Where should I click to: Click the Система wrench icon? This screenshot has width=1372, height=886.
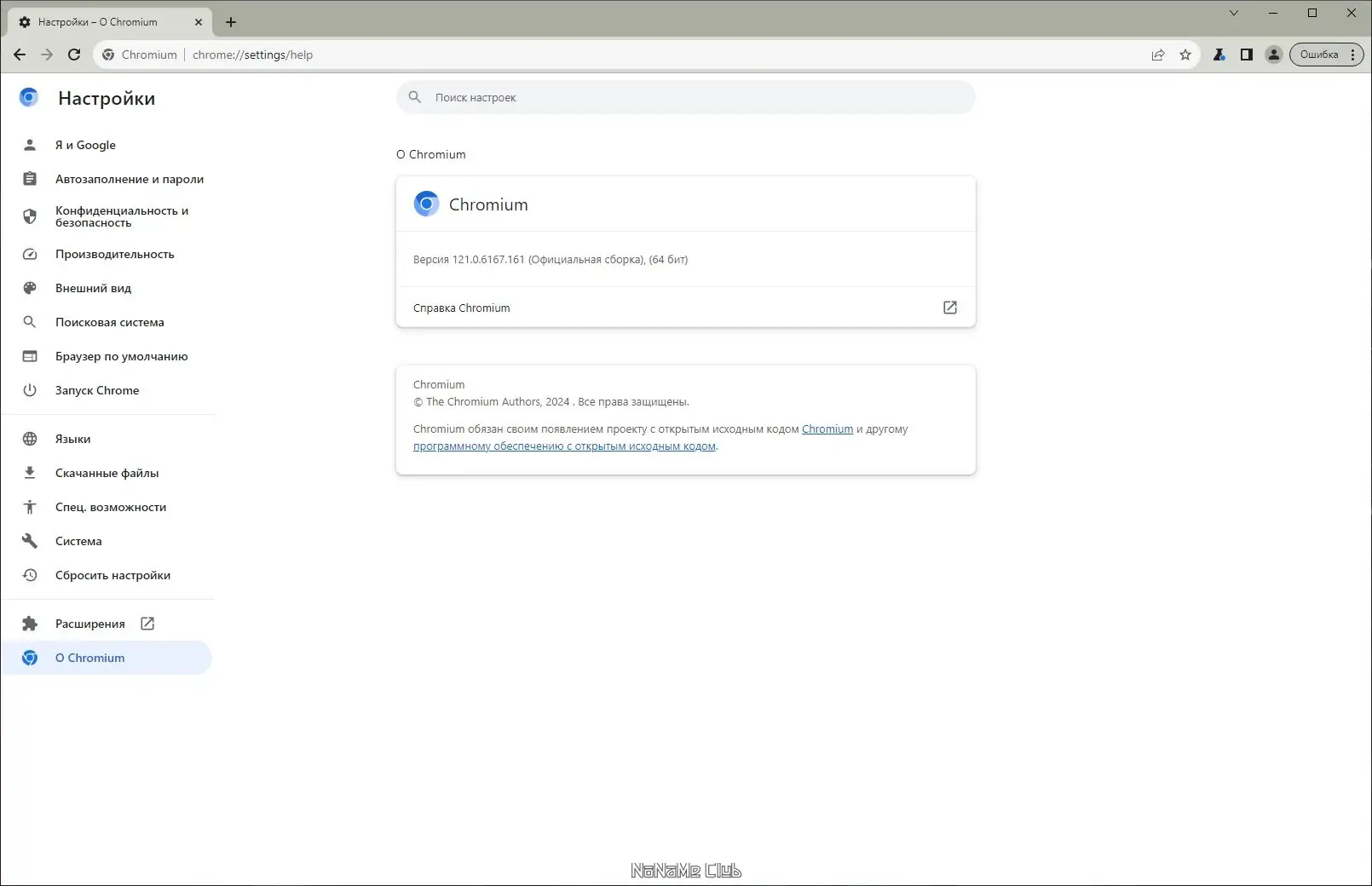pos(30,541)
